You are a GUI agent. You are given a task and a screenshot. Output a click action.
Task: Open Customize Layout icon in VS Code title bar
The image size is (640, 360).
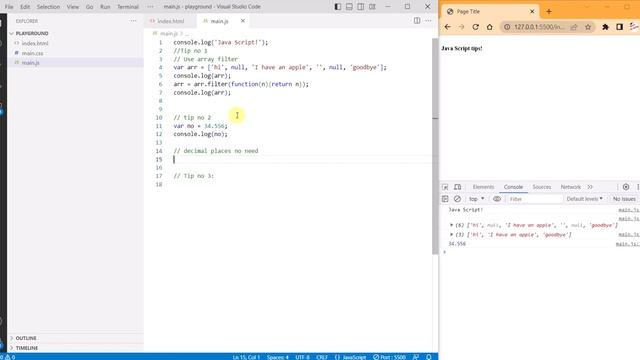372,7
